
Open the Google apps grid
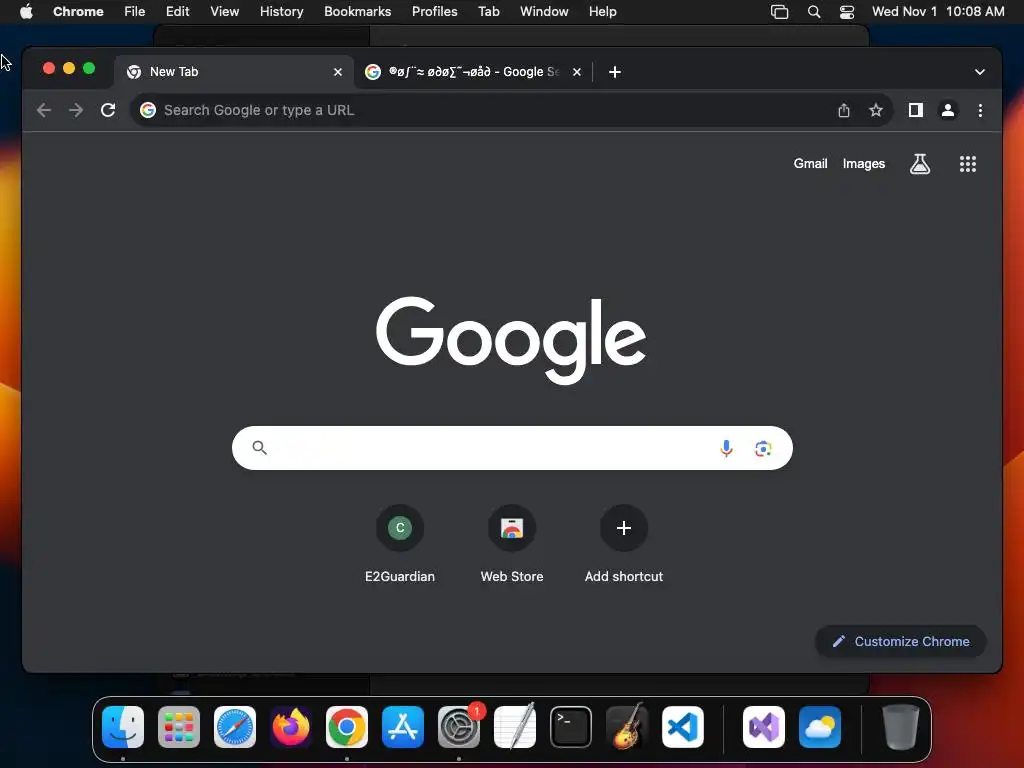(968, 164)
